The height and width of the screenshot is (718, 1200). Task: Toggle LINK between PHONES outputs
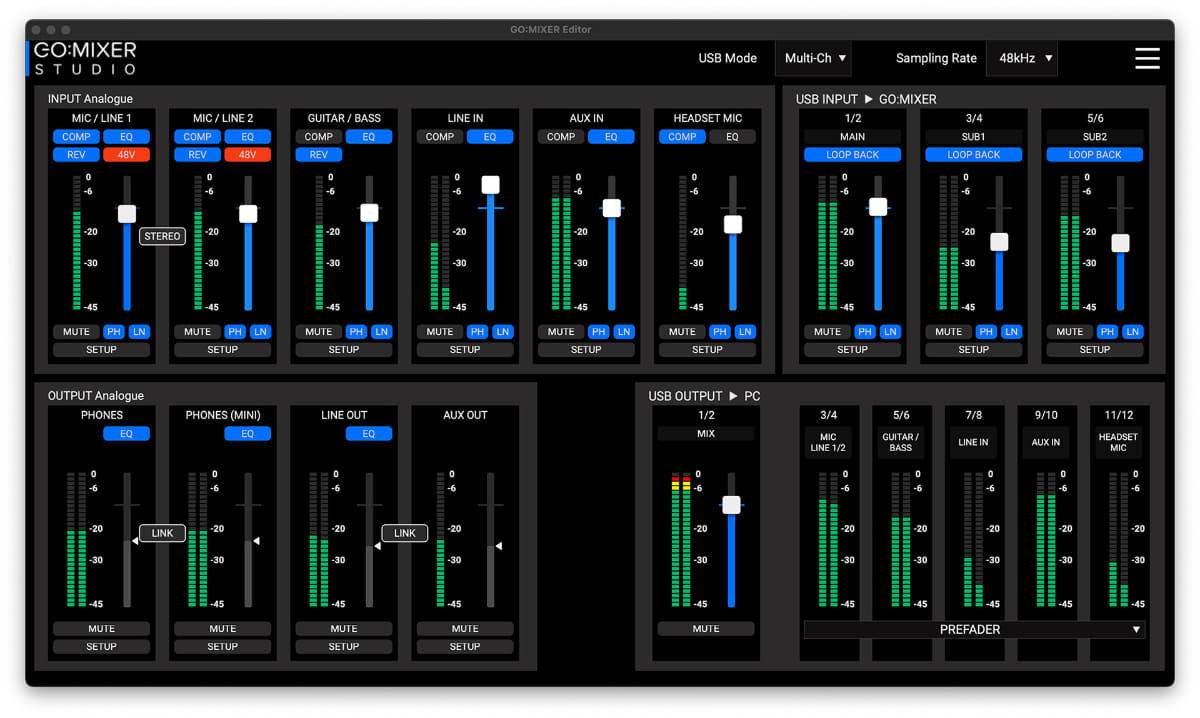coord(161,533)
